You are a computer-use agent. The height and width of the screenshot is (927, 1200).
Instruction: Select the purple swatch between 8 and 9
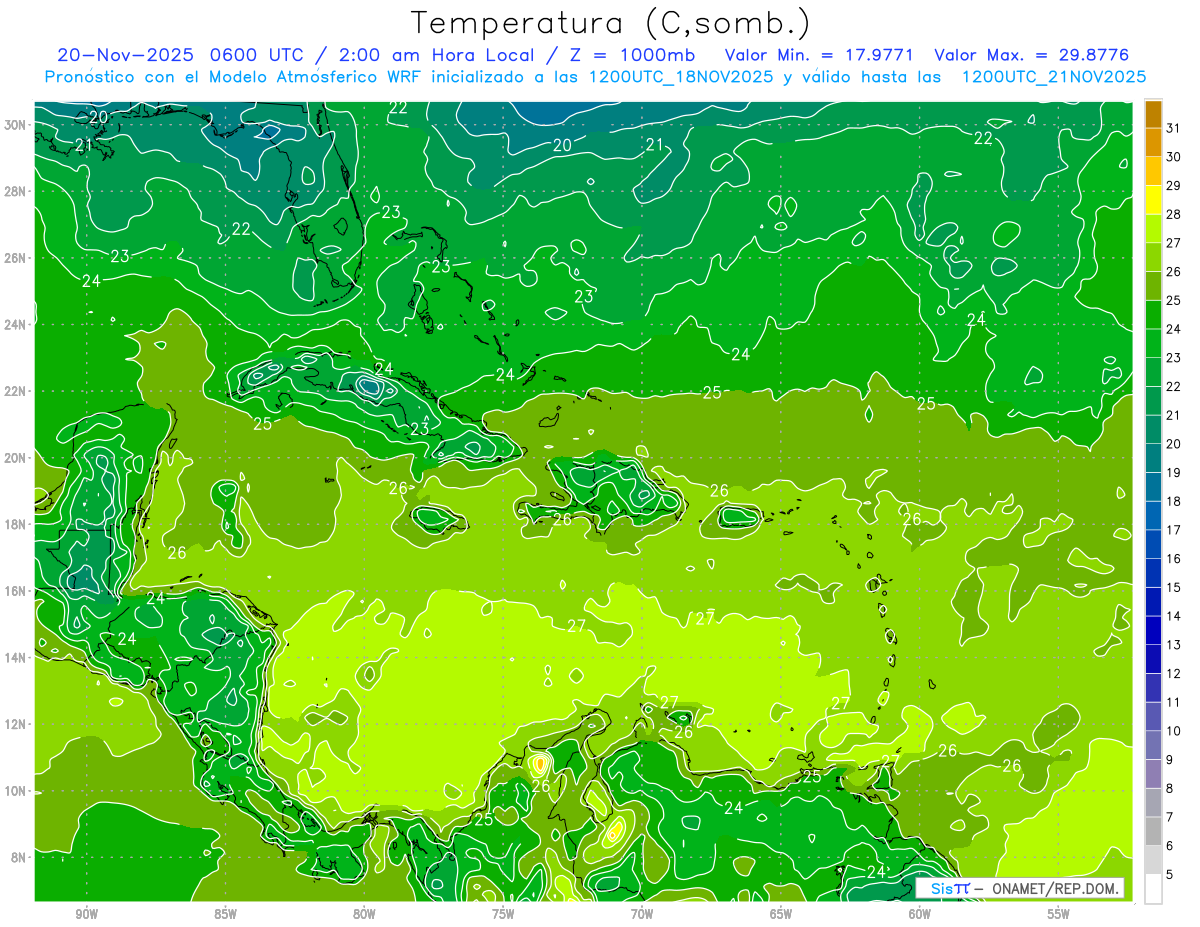pos(1153,774)
